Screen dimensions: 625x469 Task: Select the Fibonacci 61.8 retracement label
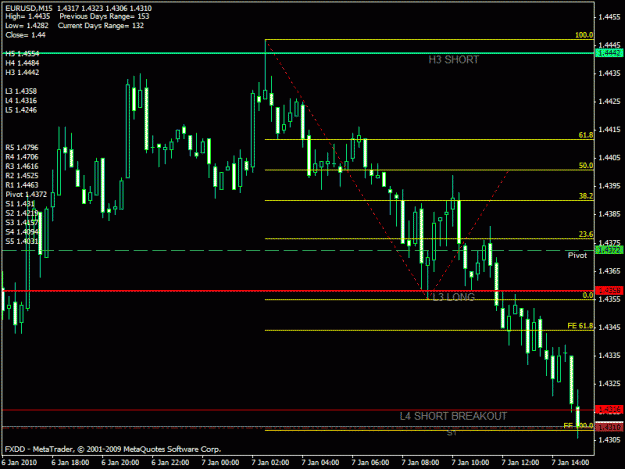tap(586, 135)
